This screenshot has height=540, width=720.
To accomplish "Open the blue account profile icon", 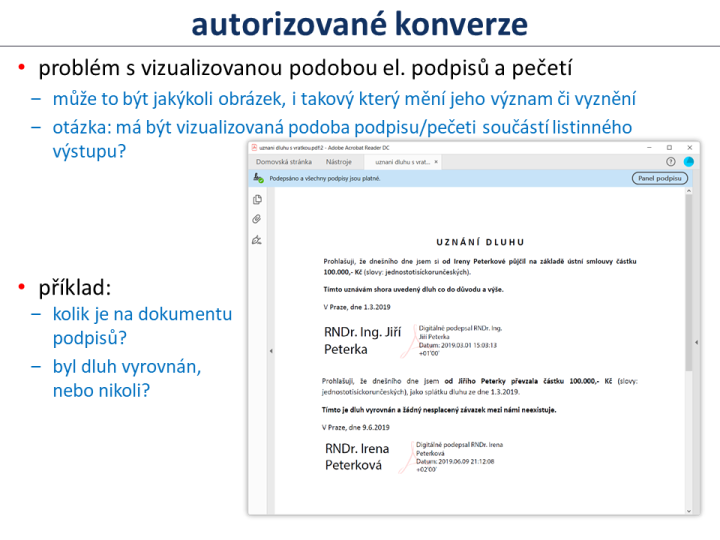I will (688, 162).
